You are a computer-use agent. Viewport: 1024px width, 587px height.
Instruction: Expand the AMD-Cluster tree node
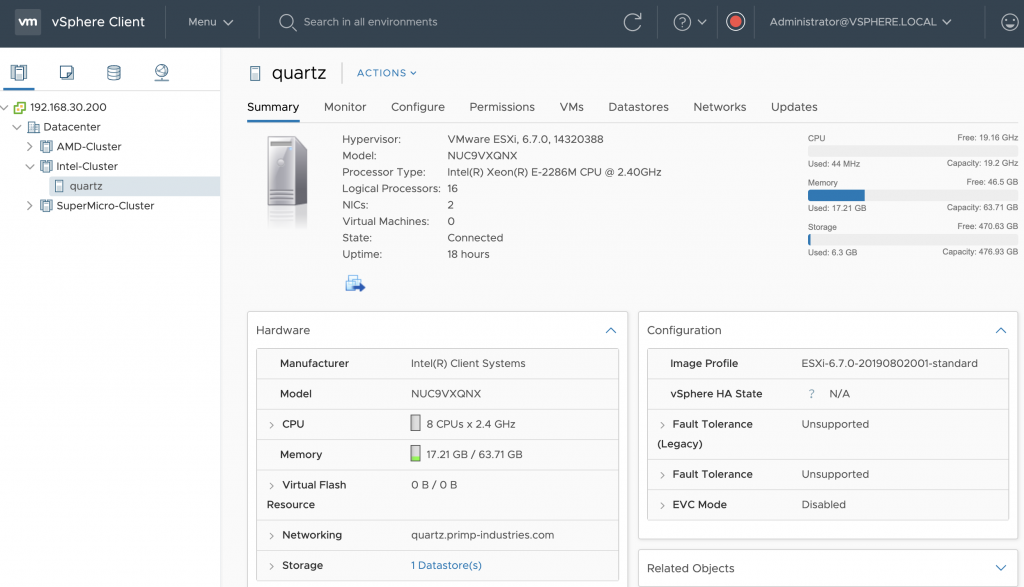pyautogui.click(x=29, y=146)
